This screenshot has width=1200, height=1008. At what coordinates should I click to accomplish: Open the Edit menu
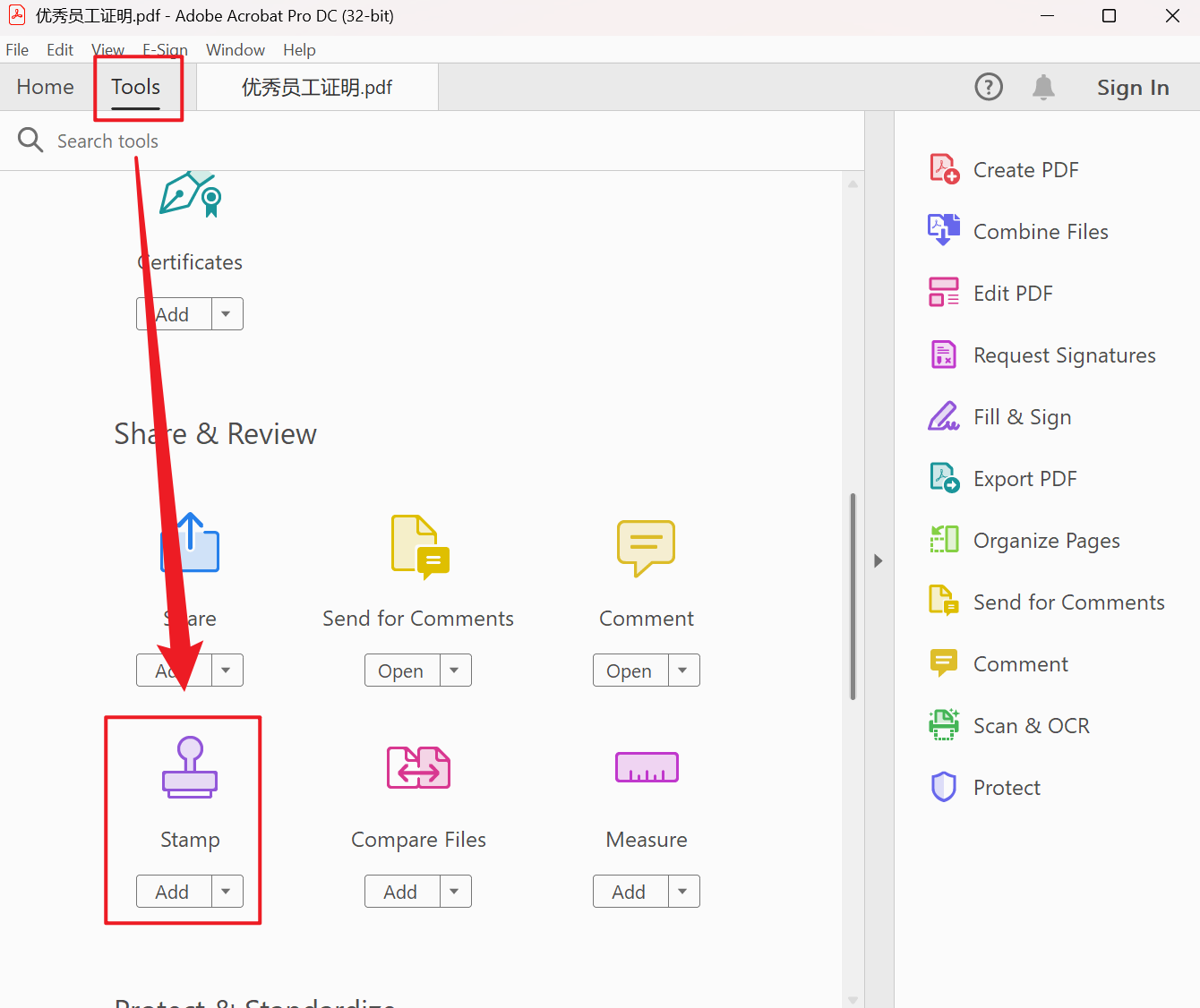(x=60, y=50)
